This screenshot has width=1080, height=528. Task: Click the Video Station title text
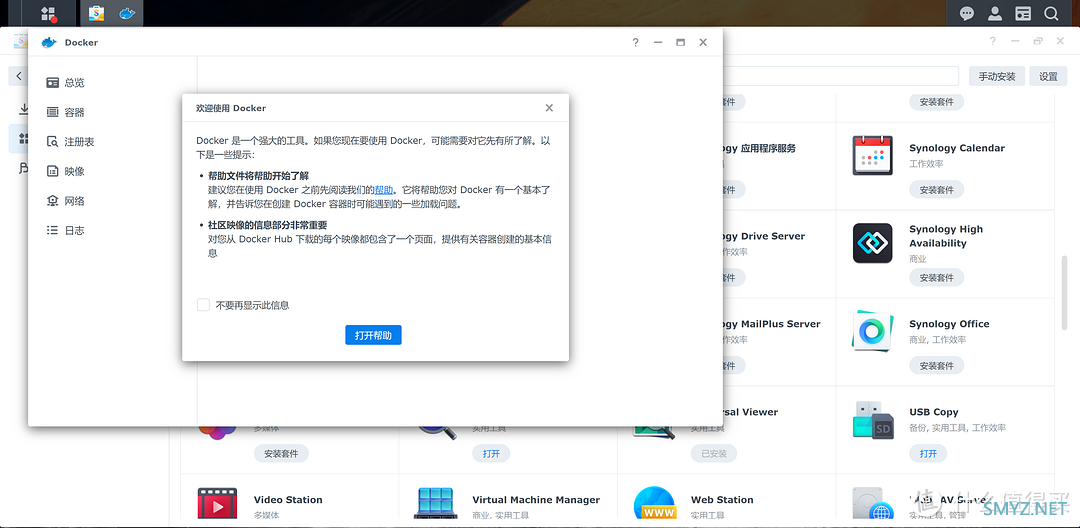click(x=288, y=500)
